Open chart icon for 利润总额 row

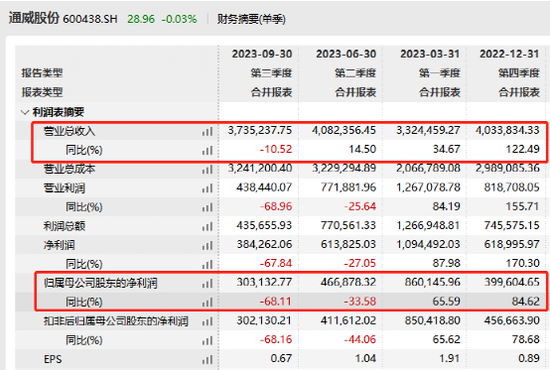207,226
